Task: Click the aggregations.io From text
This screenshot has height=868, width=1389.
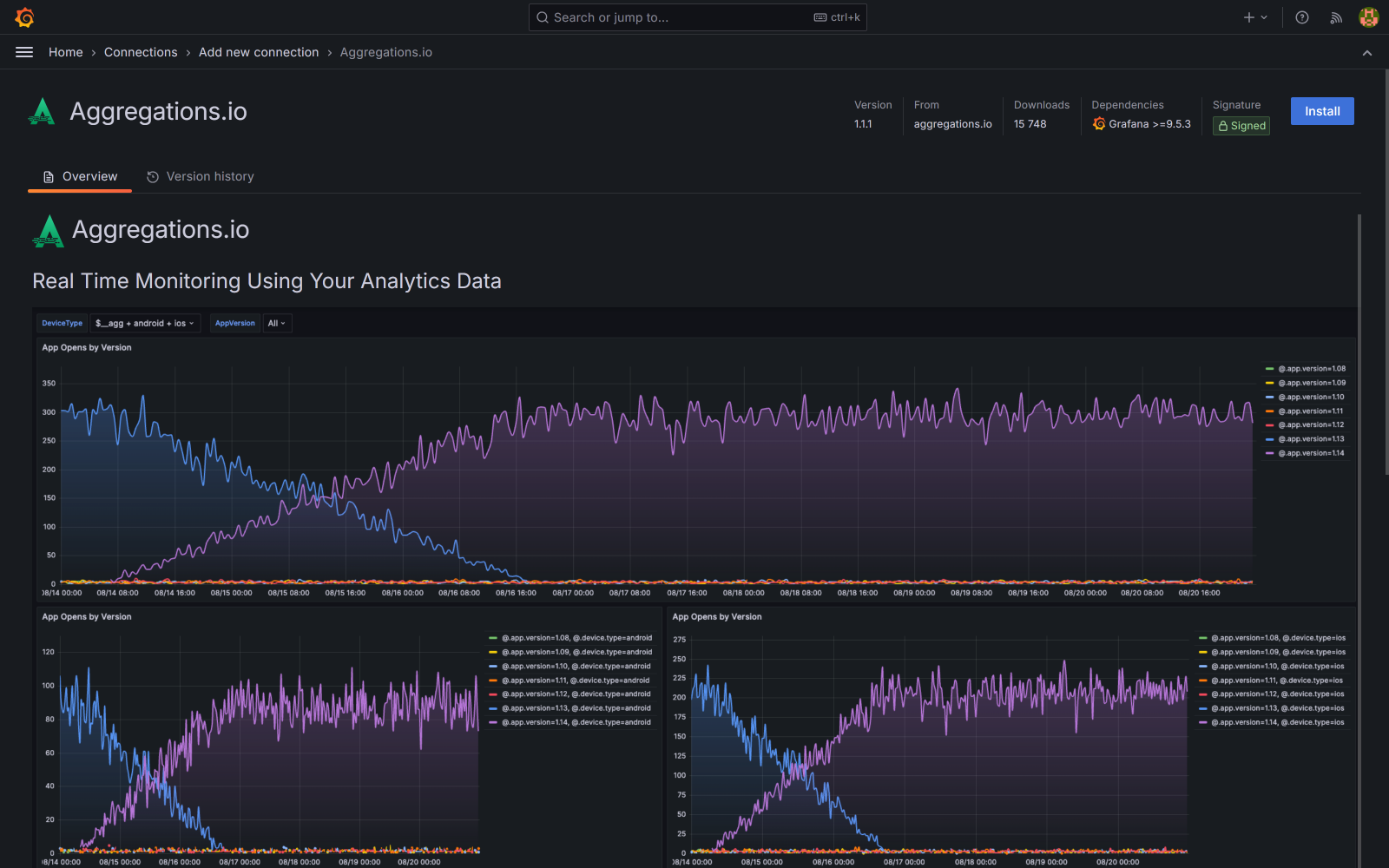Action: pyautogui.click(x=952, y=124)
